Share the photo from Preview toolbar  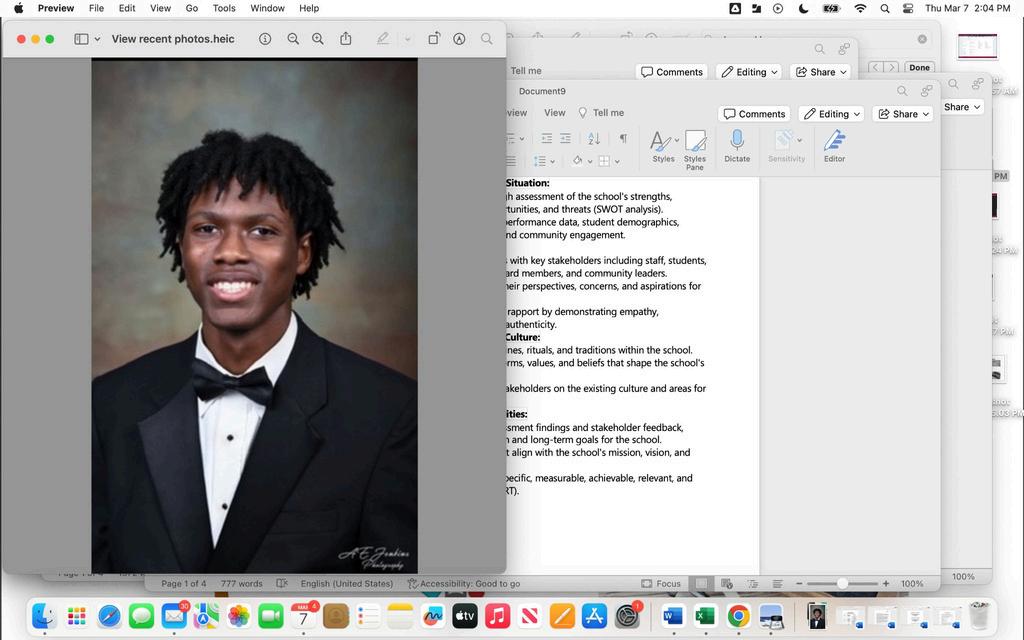pos(345,39)
